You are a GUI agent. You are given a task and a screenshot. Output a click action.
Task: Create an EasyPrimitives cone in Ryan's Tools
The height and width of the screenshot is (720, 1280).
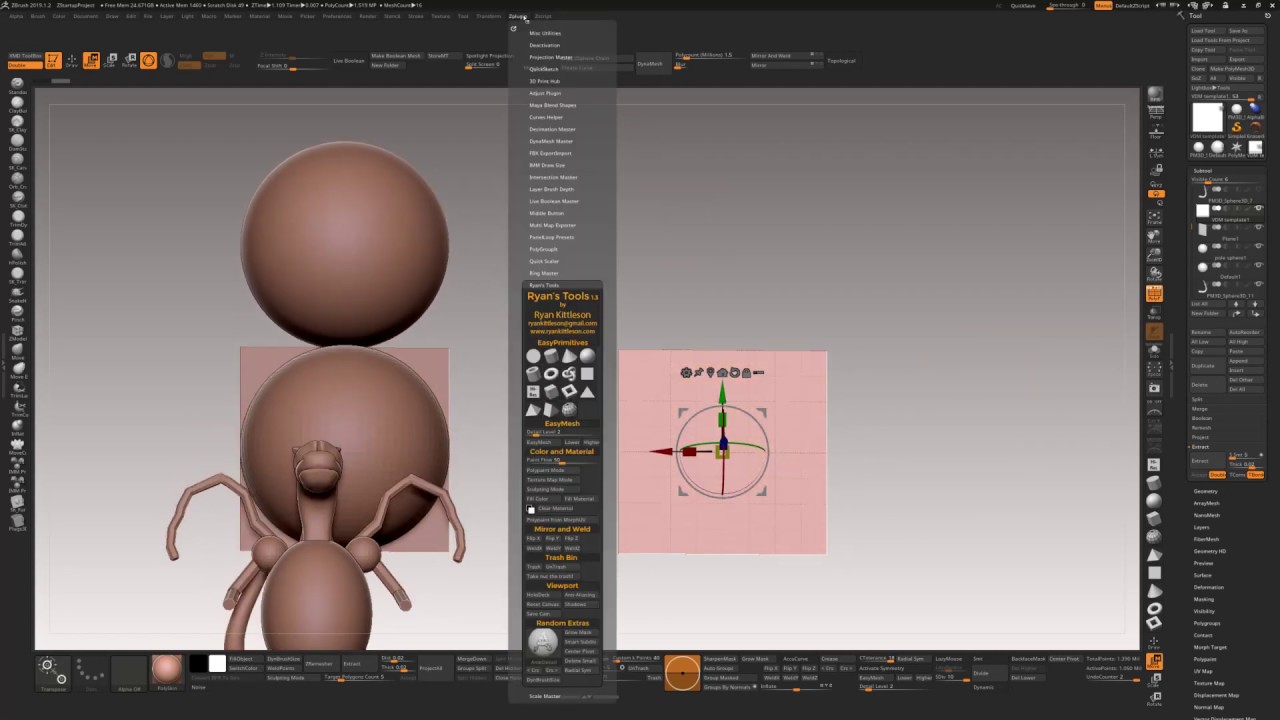(569, 355)
